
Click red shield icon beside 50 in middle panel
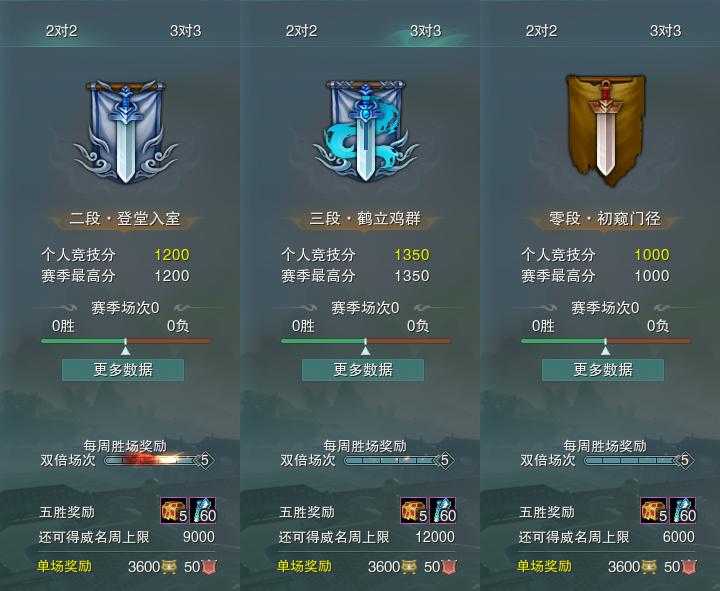450,567
